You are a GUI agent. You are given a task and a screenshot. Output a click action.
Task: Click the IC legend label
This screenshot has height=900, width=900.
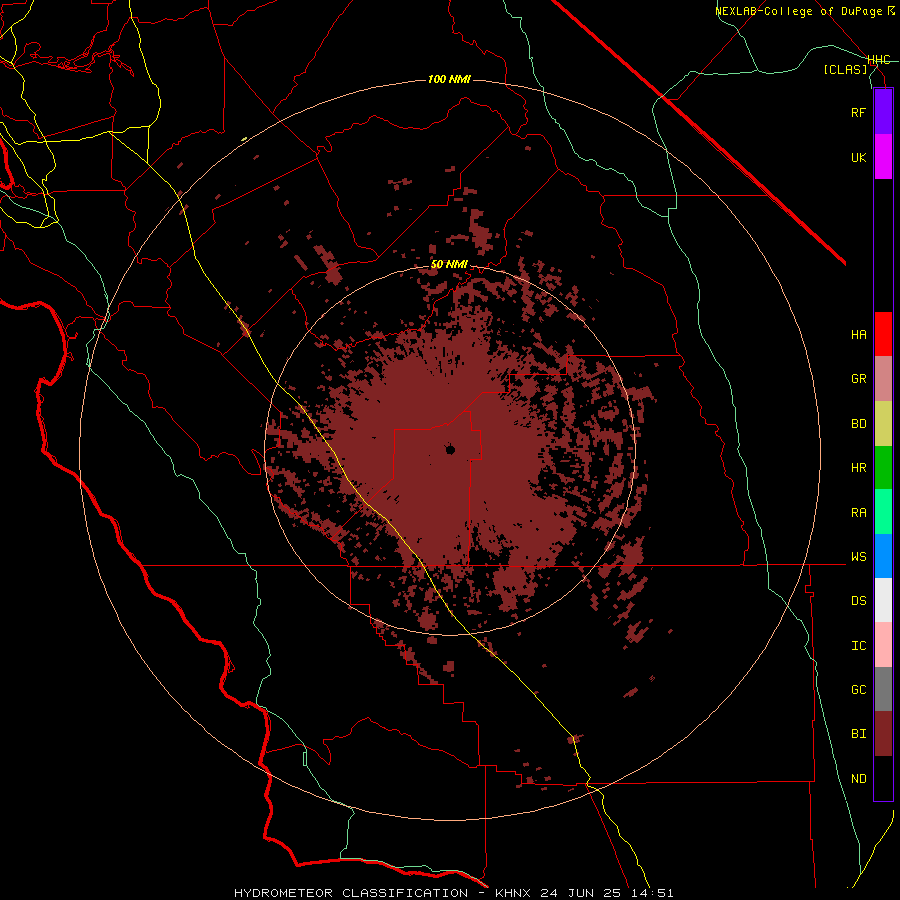858,646
